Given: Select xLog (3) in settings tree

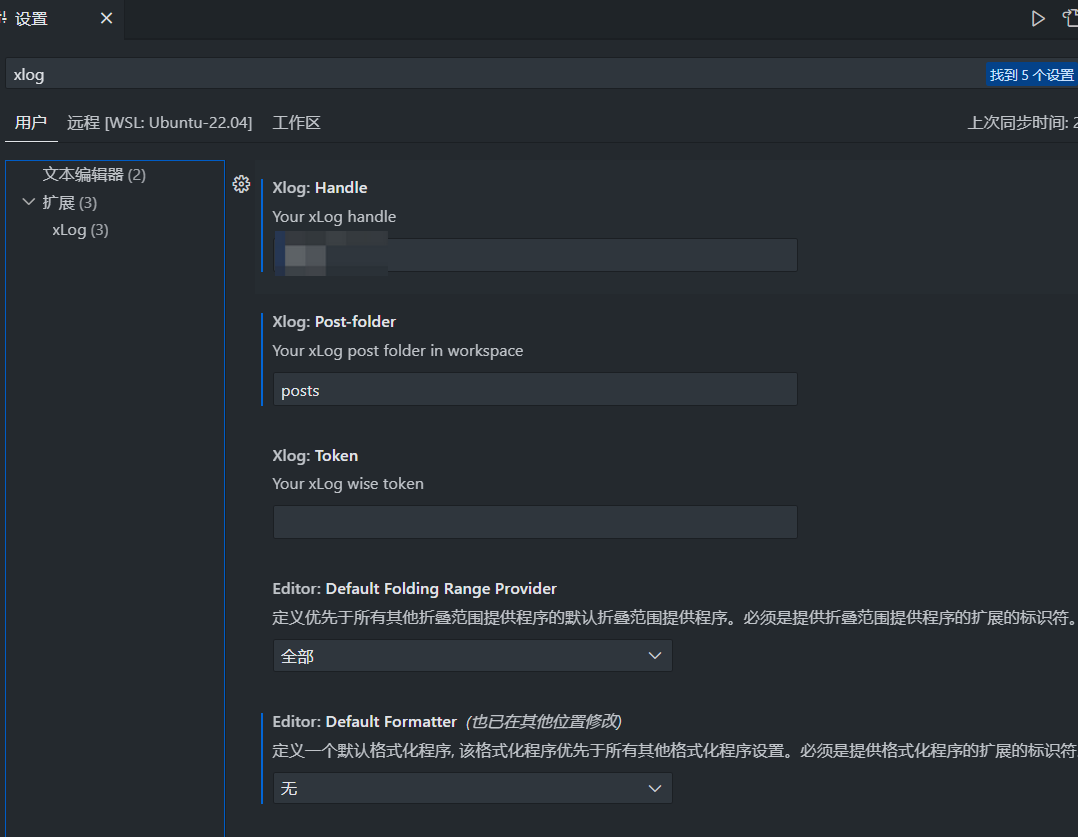Looking at the screenshot, I should click(x=80, y=230).
